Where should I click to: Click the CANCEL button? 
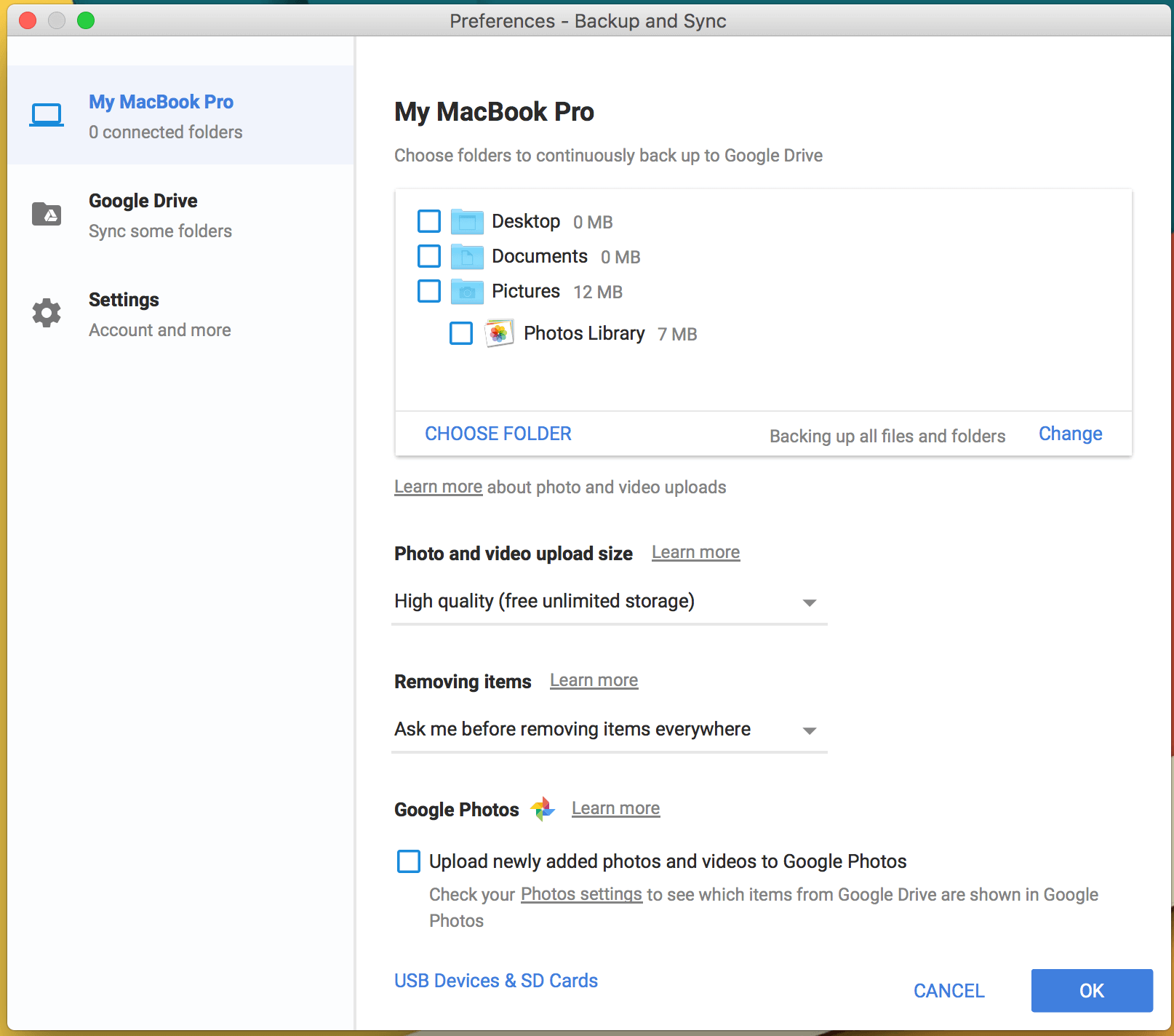(x=949, y=991)
